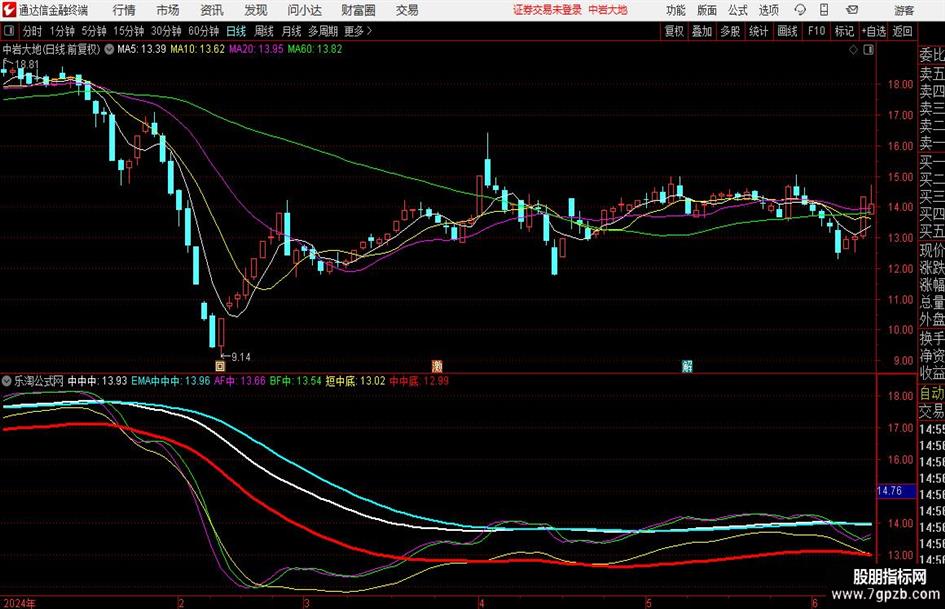945x609 pixels.
Task: Click EMA中中中: 13.96 indicator value
Action: (x=171, y=381)
